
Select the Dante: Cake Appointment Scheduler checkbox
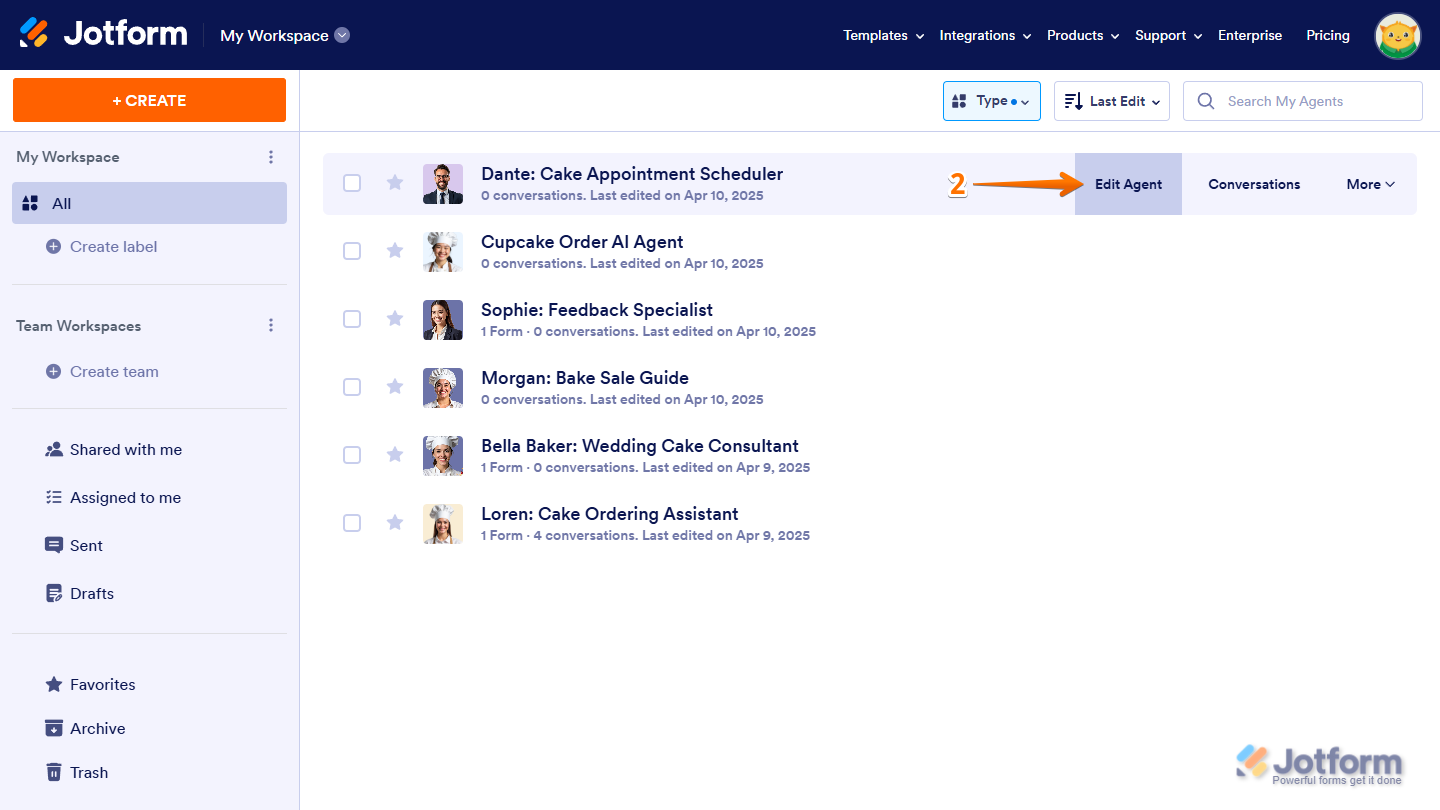[x=352, y=183]
